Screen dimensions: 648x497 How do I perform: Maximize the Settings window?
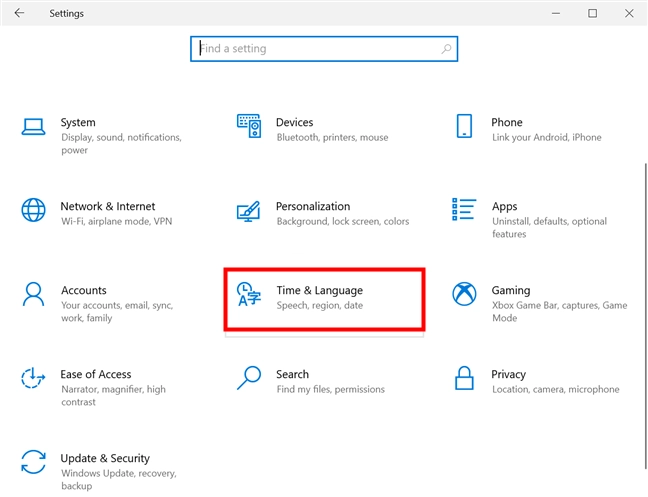pos(592,13)
